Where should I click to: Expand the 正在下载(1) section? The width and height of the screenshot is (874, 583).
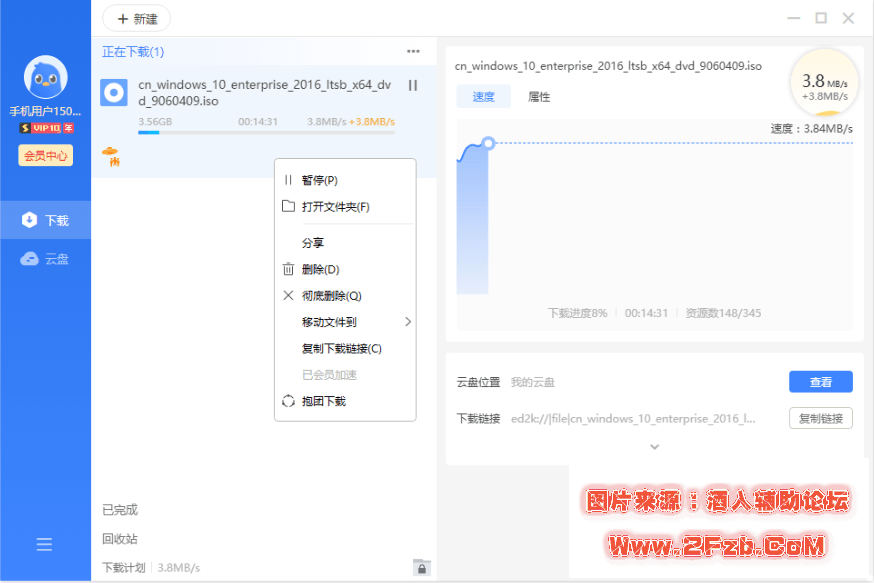tap(133, 52)
